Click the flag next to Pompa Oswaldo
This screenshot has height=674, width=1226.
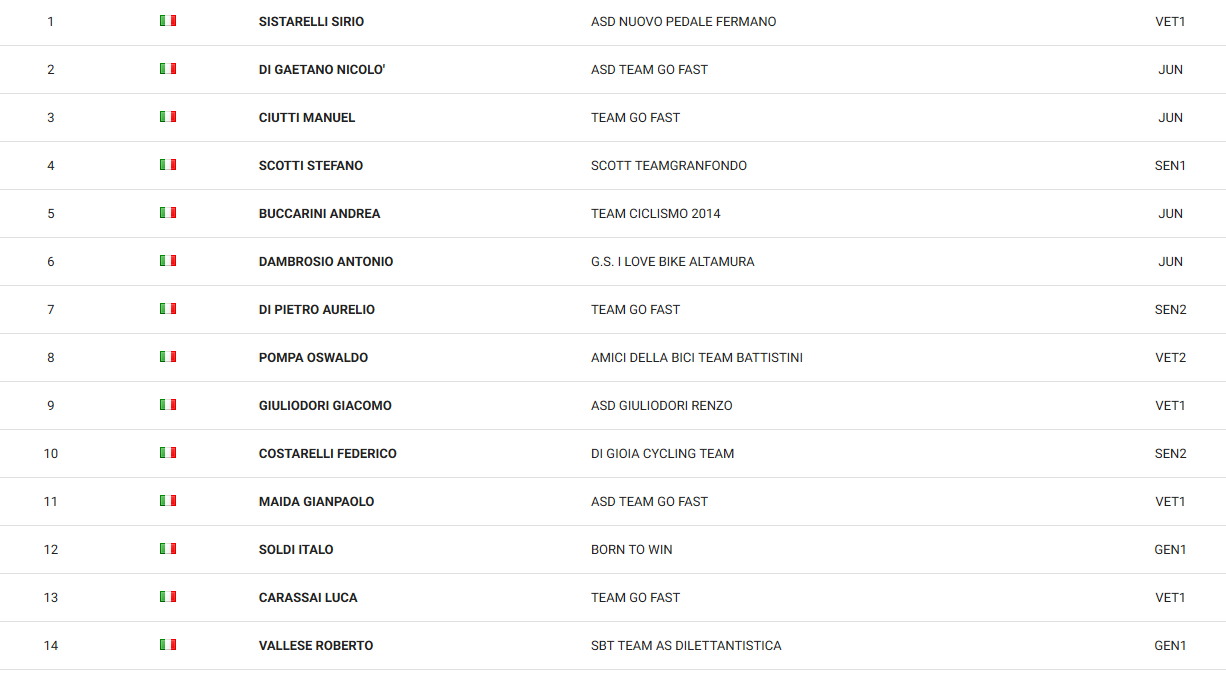tap(168, 357)
